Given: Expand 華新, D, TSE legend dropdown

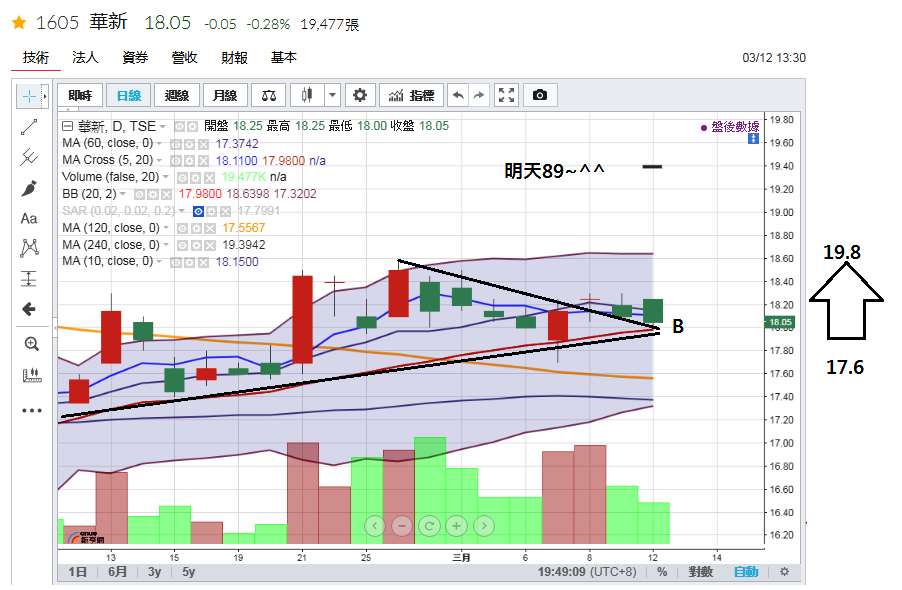Looking at the screenshot, I should click(163, 127).
